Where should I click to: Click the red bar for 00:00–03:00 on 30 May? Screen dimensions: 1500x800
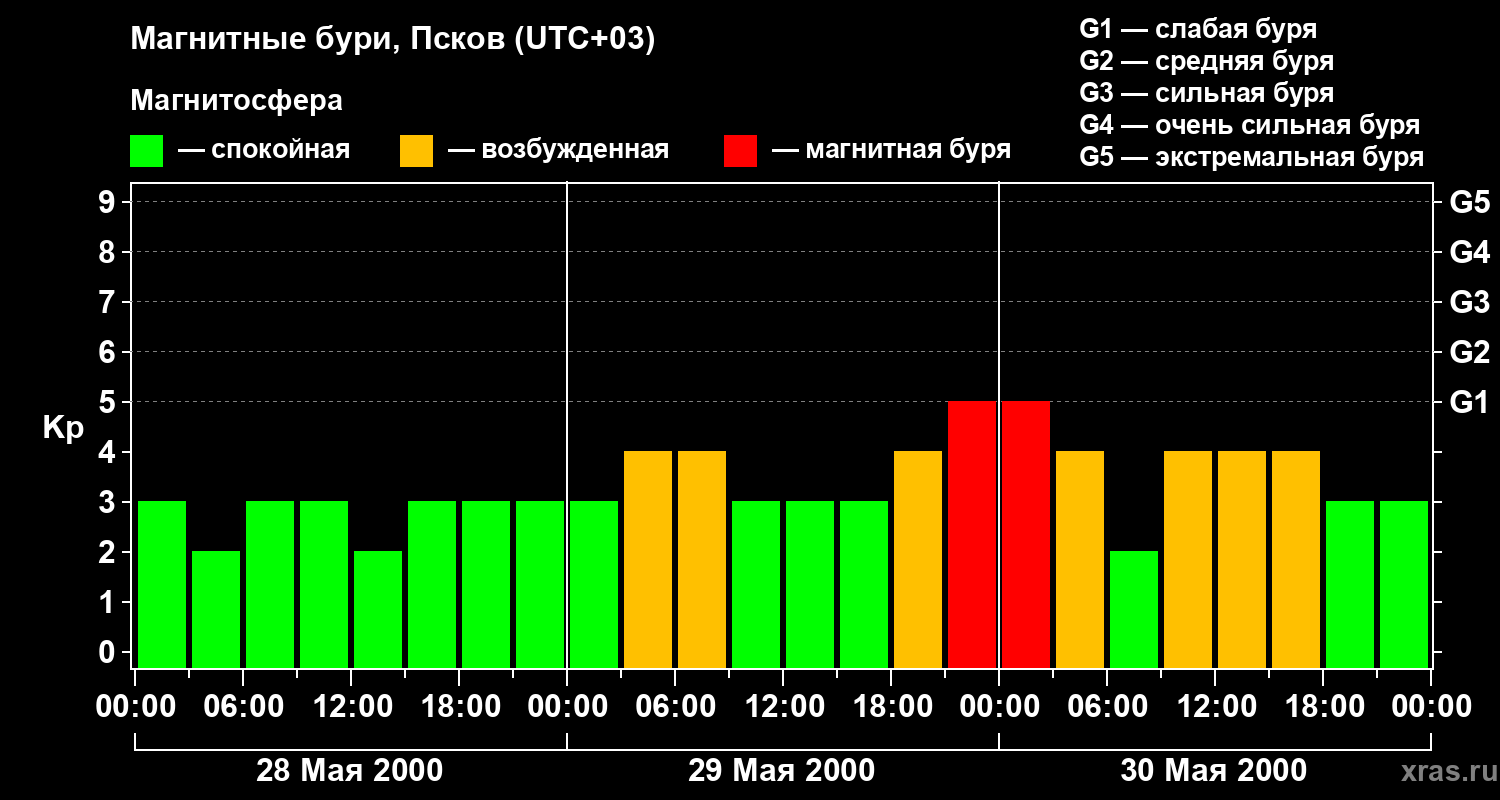coord(1026,534)
